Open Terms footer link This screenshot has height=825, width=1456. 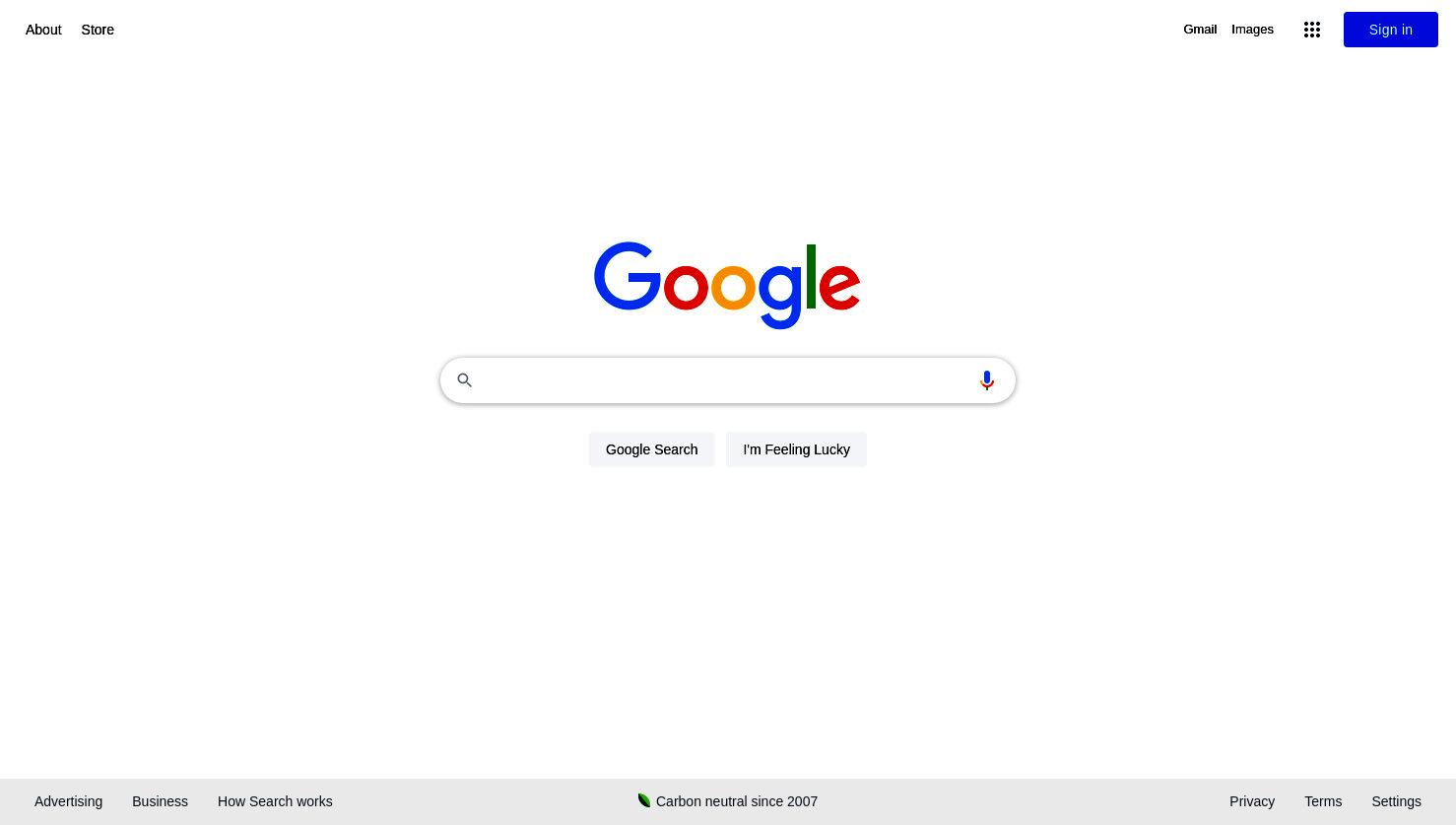pos(1323,801)
